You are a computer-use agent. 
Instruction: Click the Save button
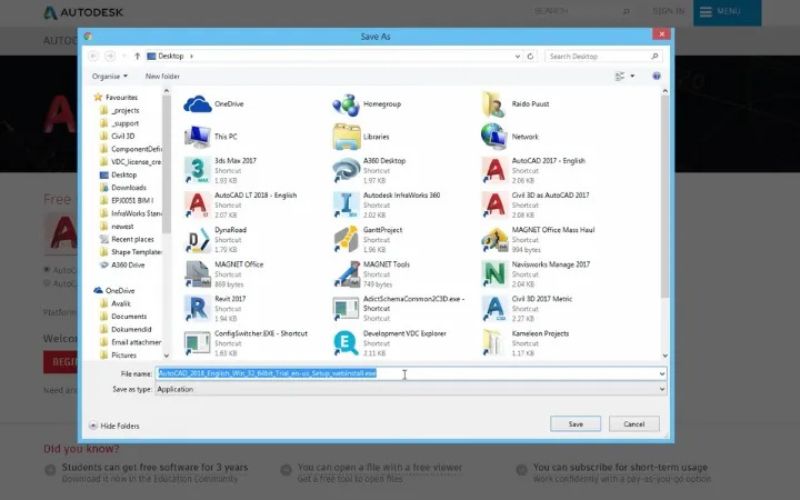tap(575, 424)
